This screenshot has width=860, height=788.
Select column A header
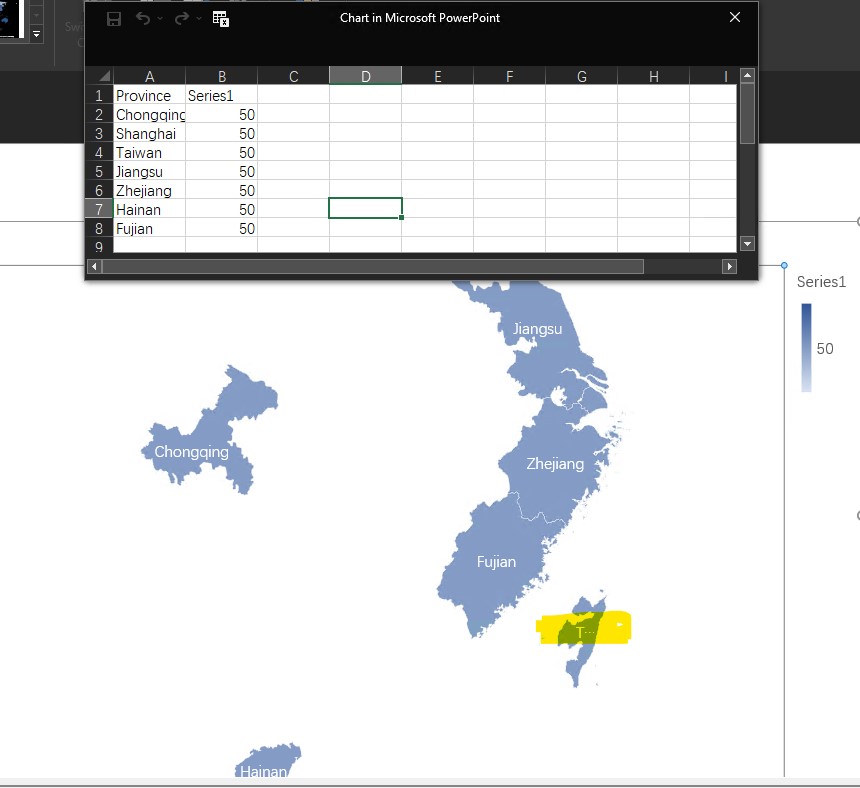point(149,76)
